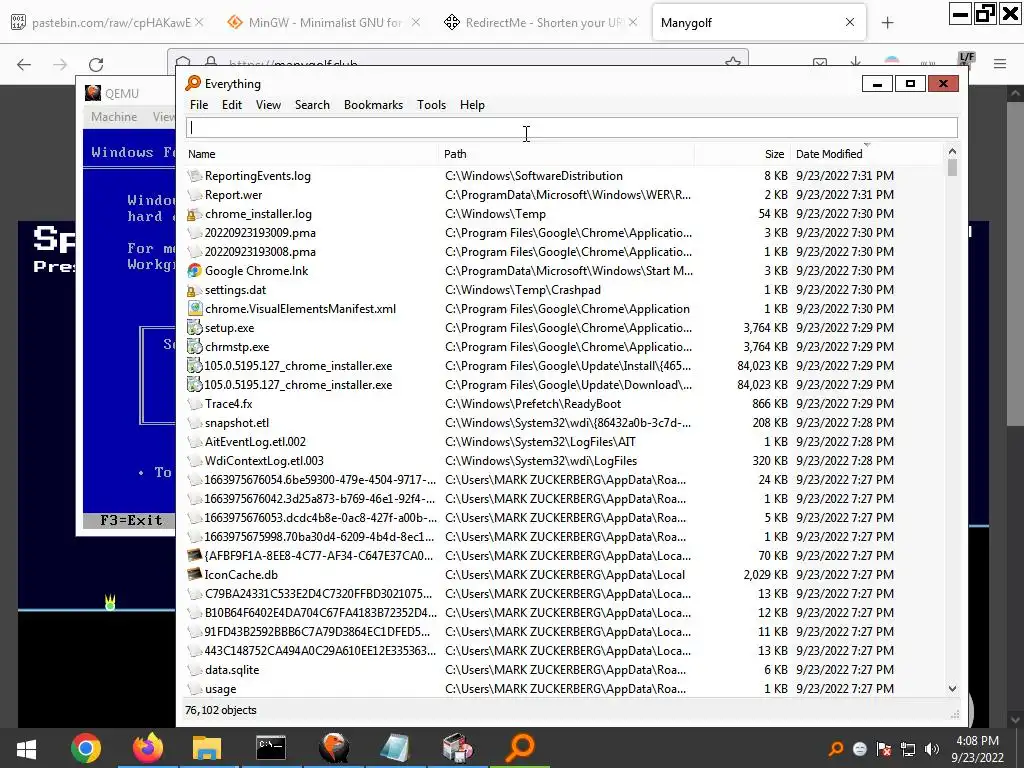Sort results by the Name column header
This screenshot has width=1024, height=768.
tap(201, 154)
